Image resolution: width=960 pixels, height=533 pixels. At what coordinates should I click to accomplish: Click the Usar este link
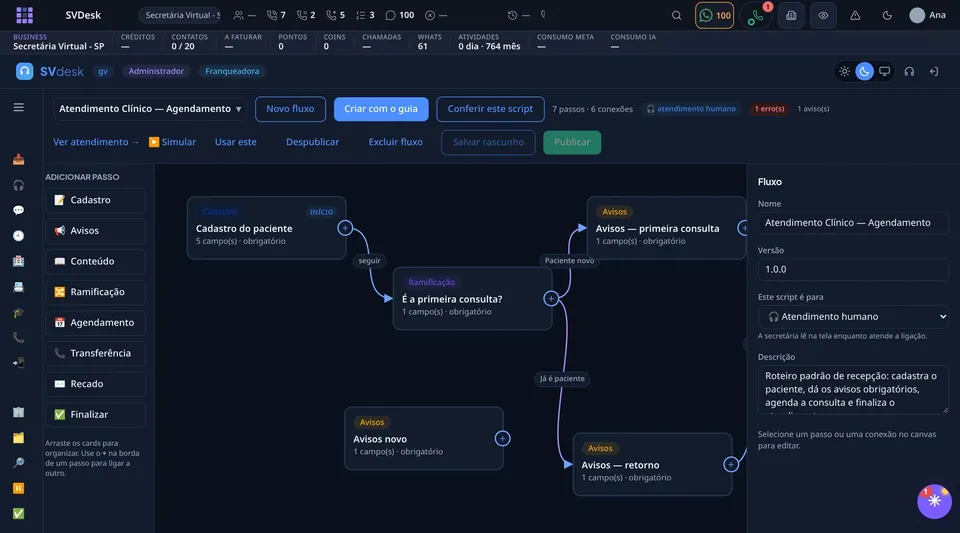click(236, 142)
